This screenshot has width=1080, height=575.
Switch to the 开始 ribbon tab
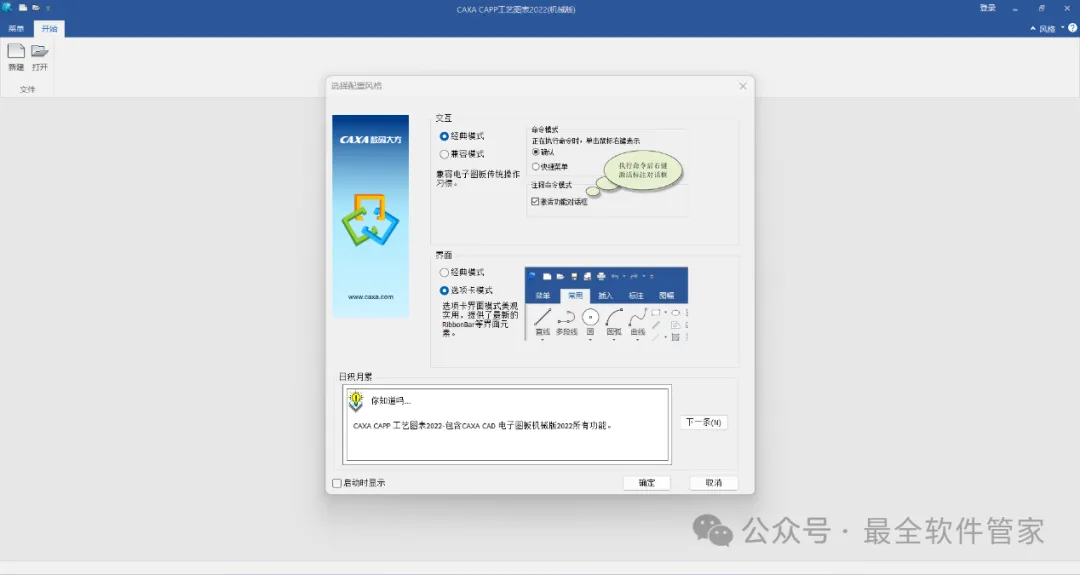49,28
